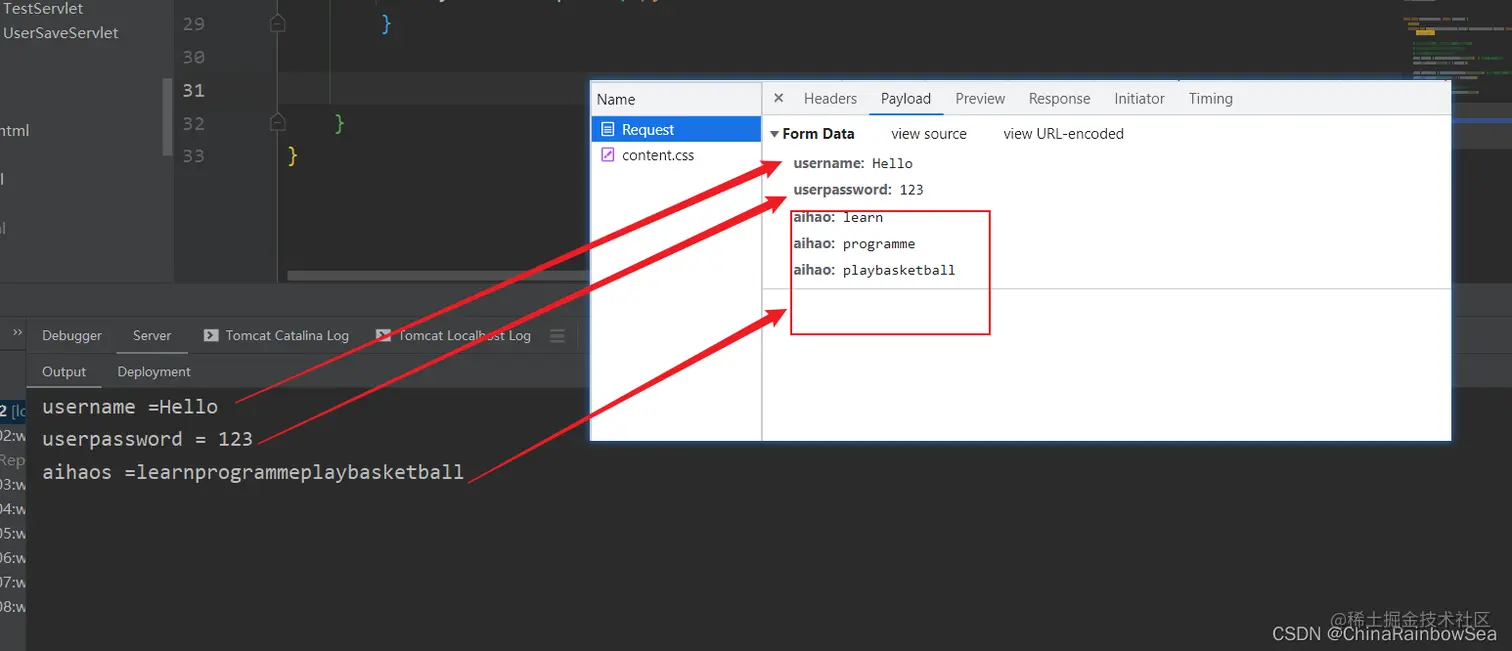The height and width of the screenshot is (651, 1512).
Task: Click the green closing brace on line 32
Action: (340, 123)
